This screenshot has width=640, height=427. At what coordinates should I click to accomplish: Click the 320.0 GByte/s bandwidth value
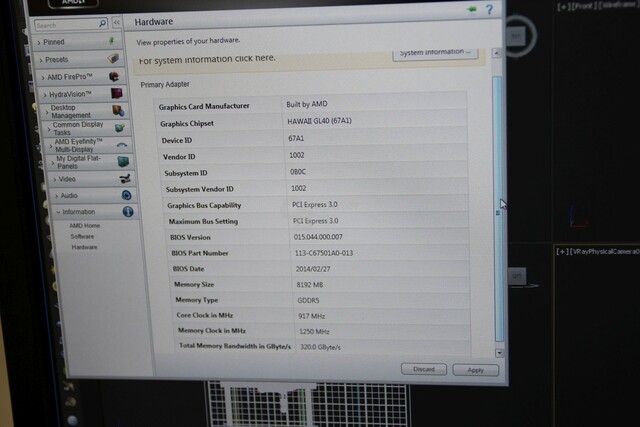[320, 347]
